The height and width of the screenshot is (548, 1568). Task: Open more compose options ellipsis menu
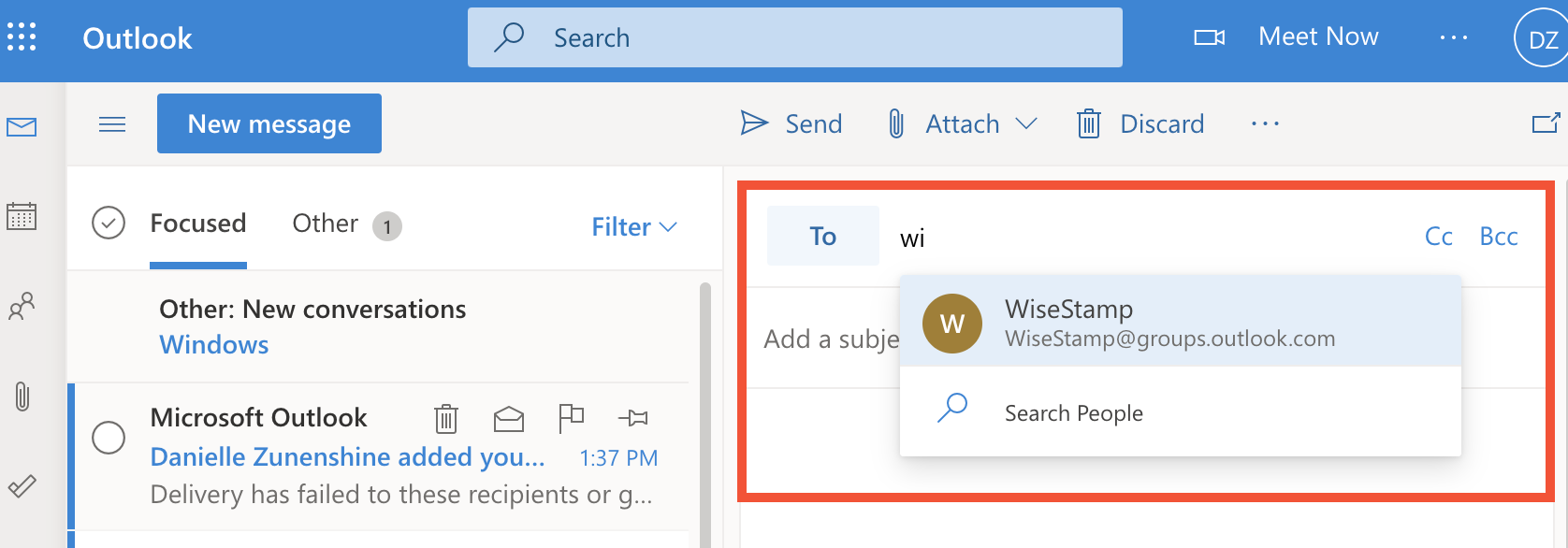click(x=1265, y=123)
